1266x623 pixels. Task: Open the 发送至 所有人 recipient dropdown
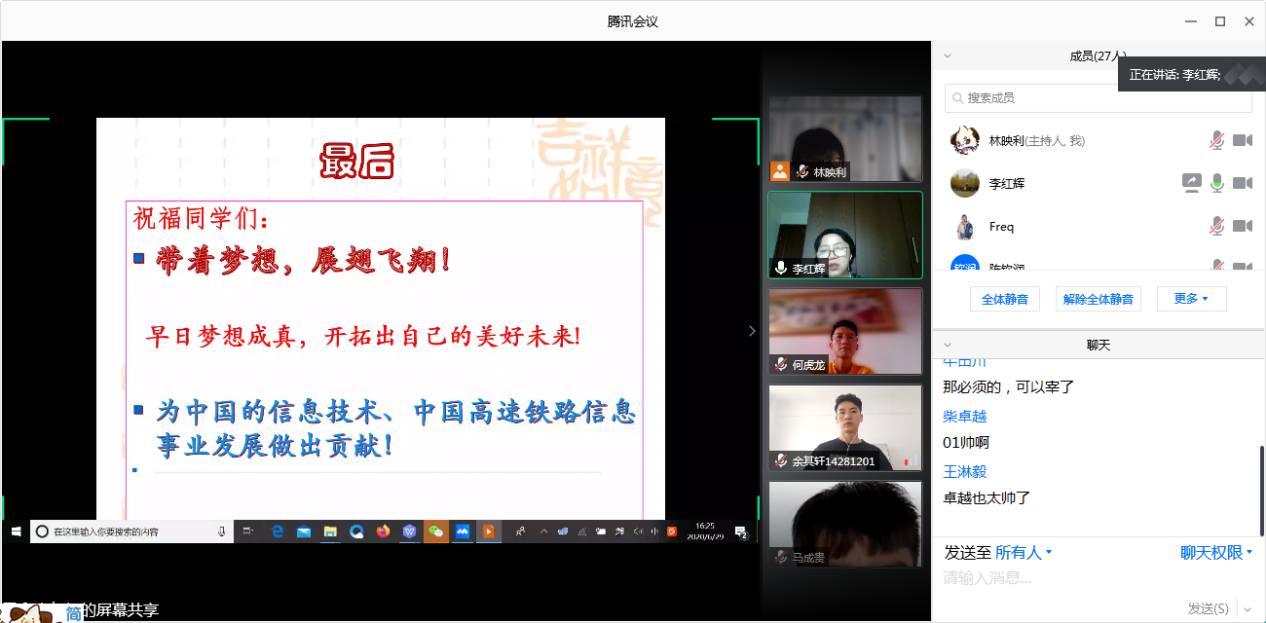[x=1023, y=553]
